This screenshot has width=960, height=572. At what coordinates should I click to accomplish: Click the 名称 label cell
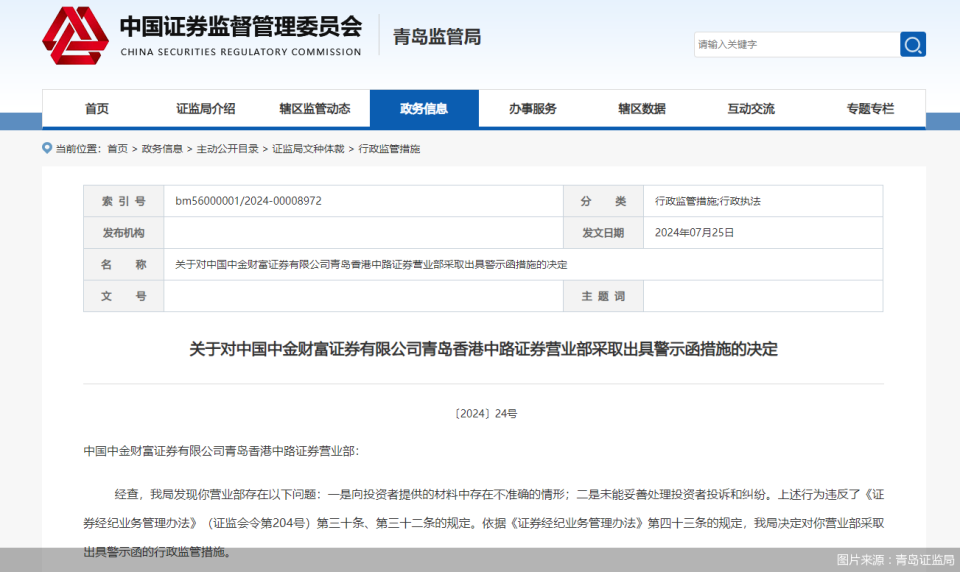pos(124,265)
